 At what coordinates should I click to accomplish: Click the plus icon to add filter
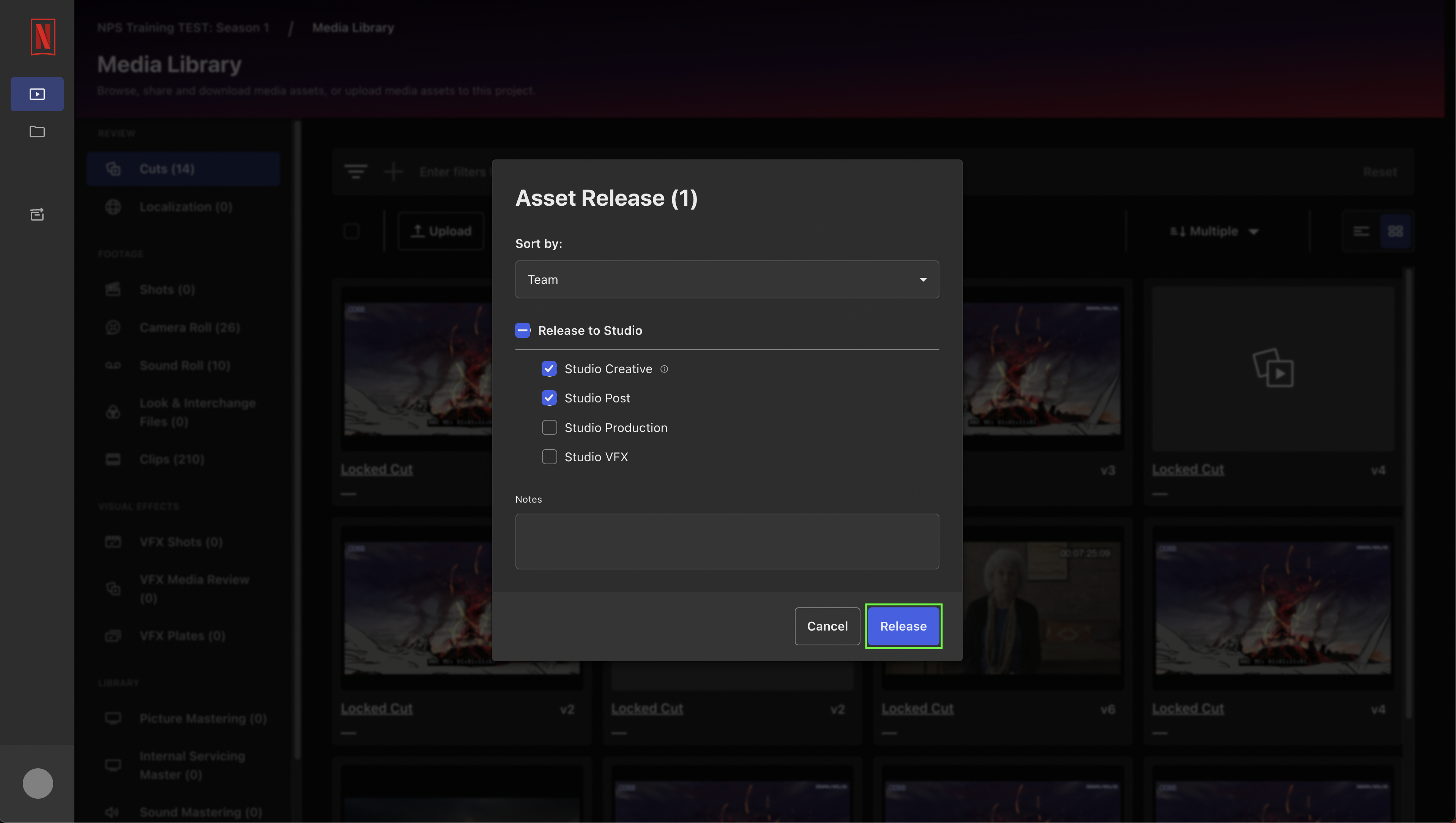(x=393, y=171)
